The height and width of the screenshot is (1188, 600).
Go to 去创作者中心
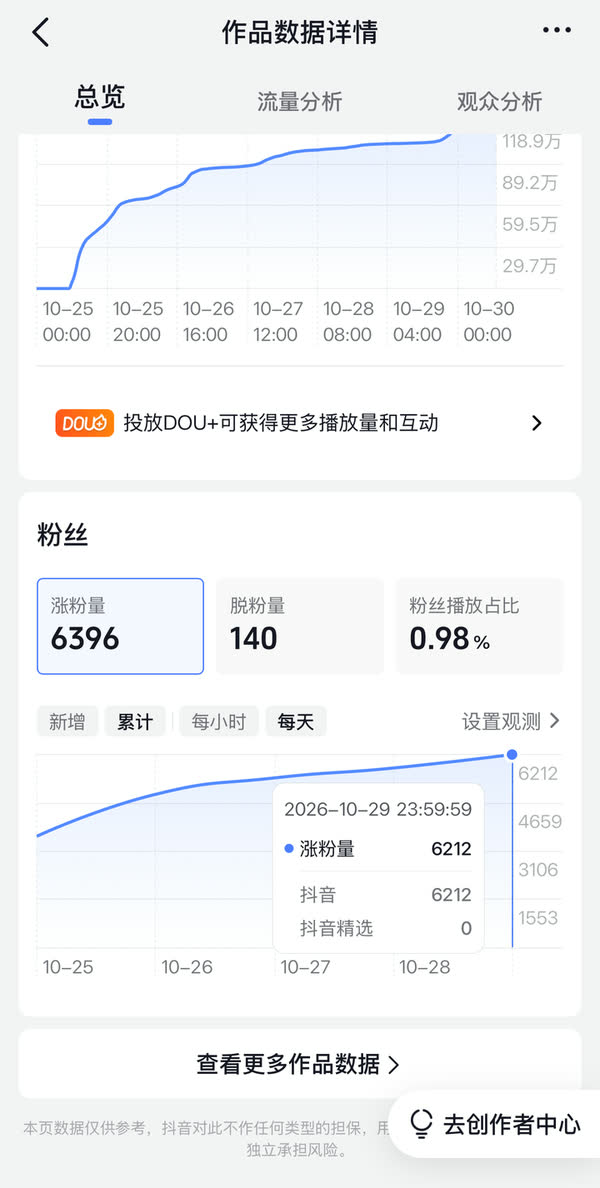coord(495,1124)
